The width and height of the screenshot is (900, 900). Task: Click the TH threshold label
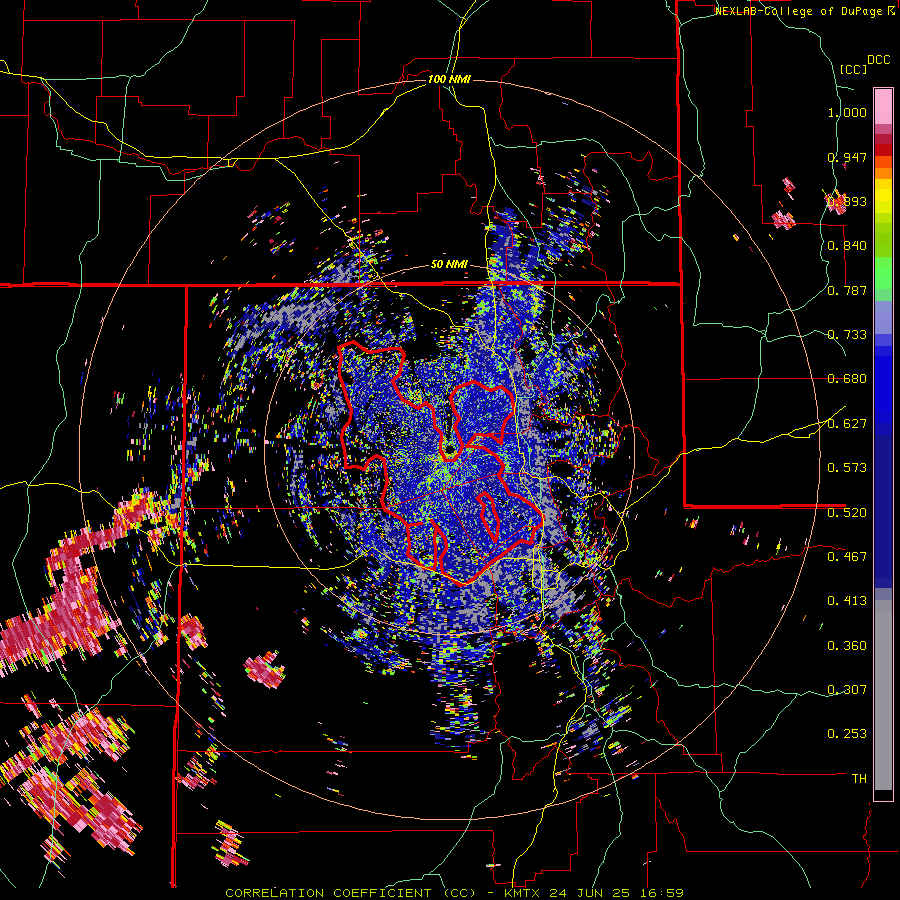pos(859,778)
